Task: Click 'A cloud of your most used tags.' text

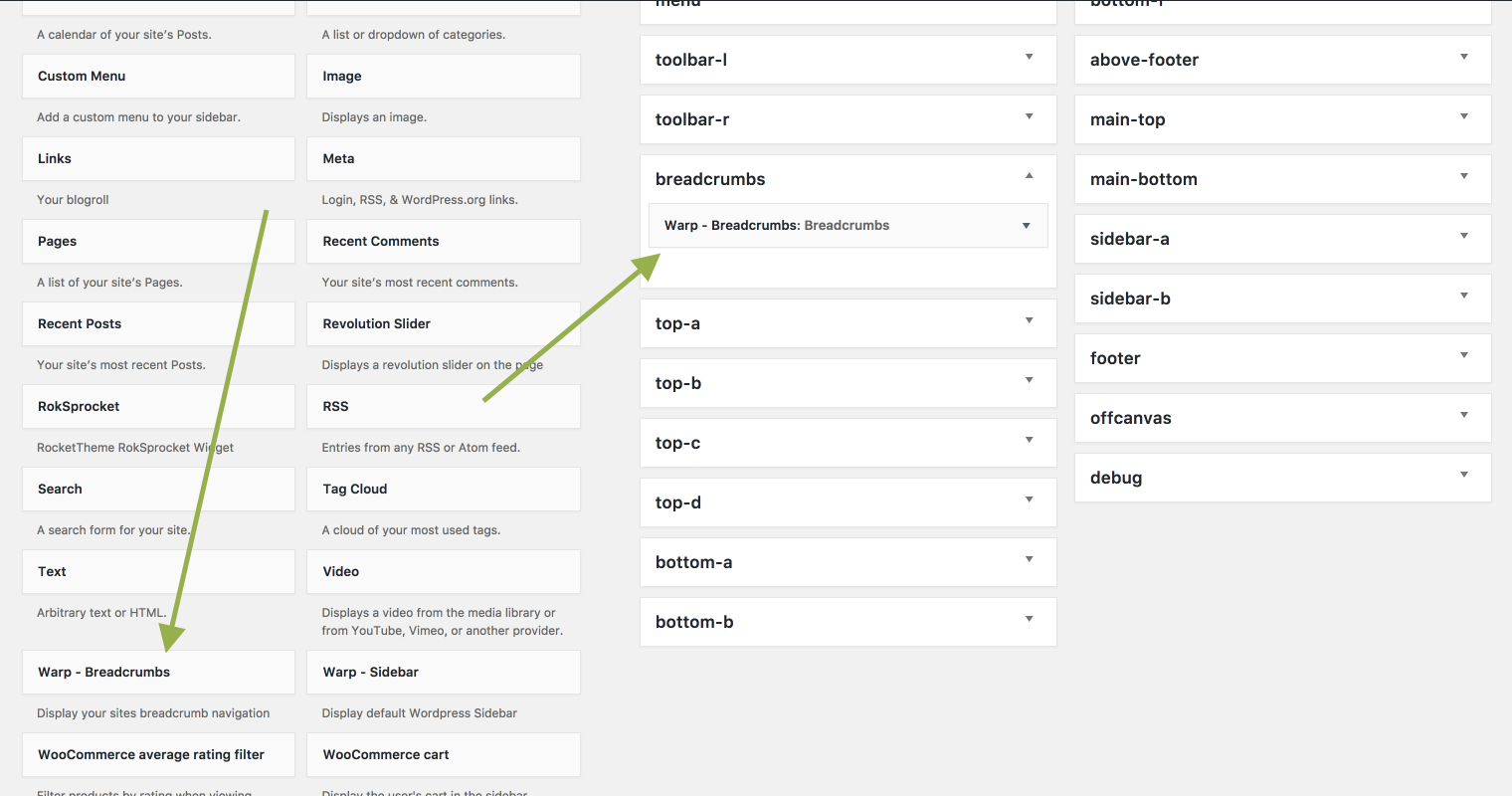Action: [411, 530]
